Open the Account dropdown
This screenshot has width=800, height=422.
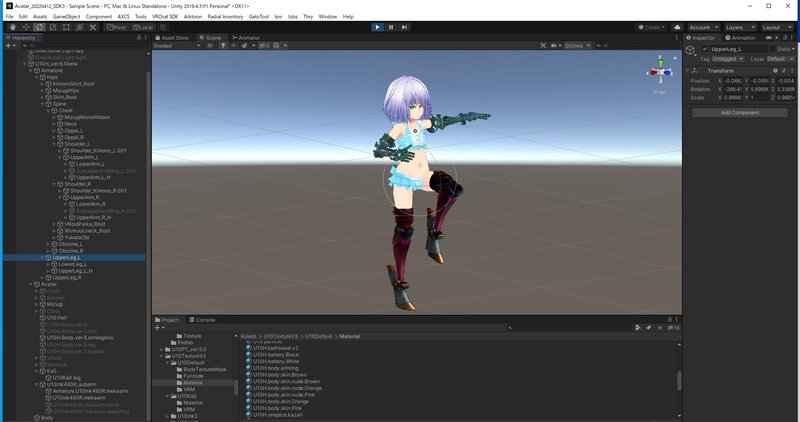pyautogui.click(x=703, y=27)
